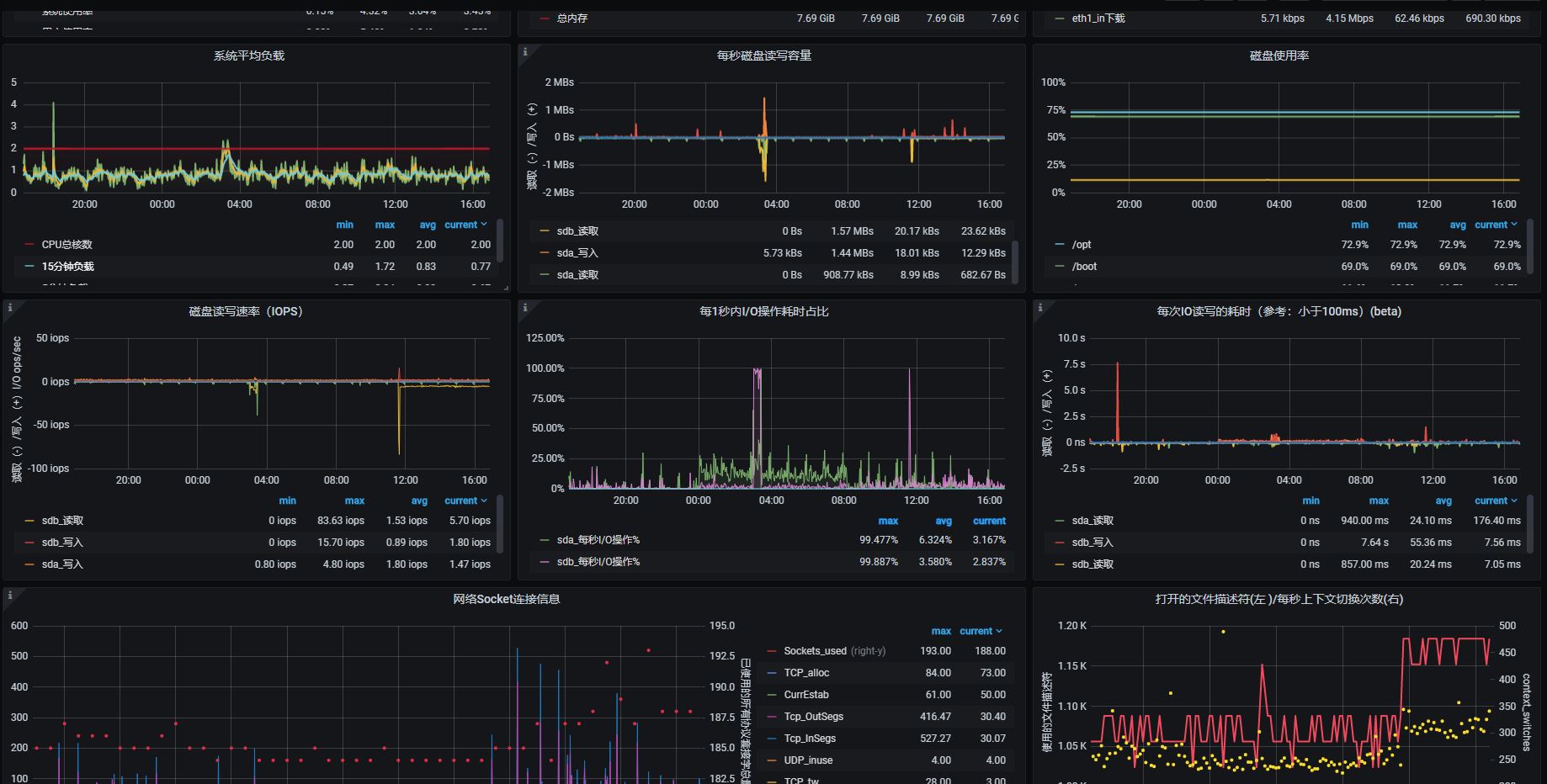Image resolution: width=1547 pixels, height=784 pixels.
Task: Open the 系统平均负载 panel title menu
Action: click(x=249, y=56)
